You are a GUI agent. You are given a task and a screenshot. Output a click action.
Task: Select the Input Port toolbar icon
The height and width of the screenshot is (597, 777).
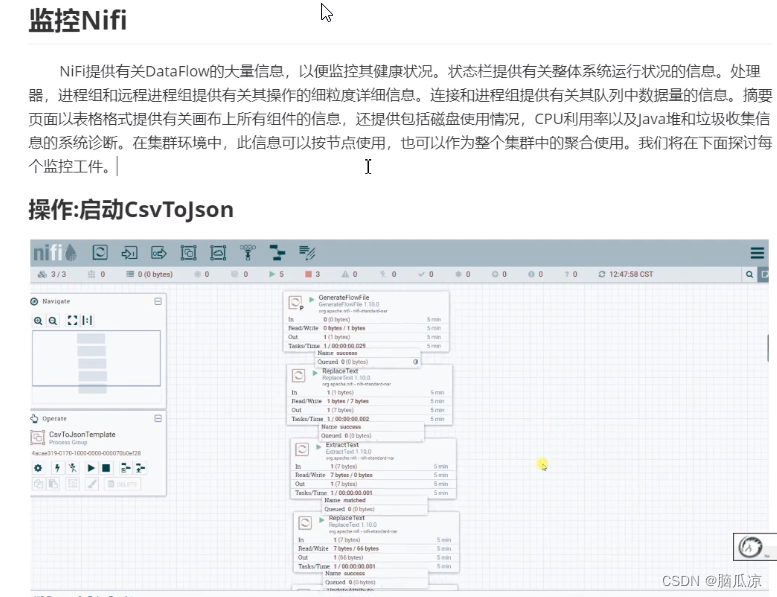[129, 253]
